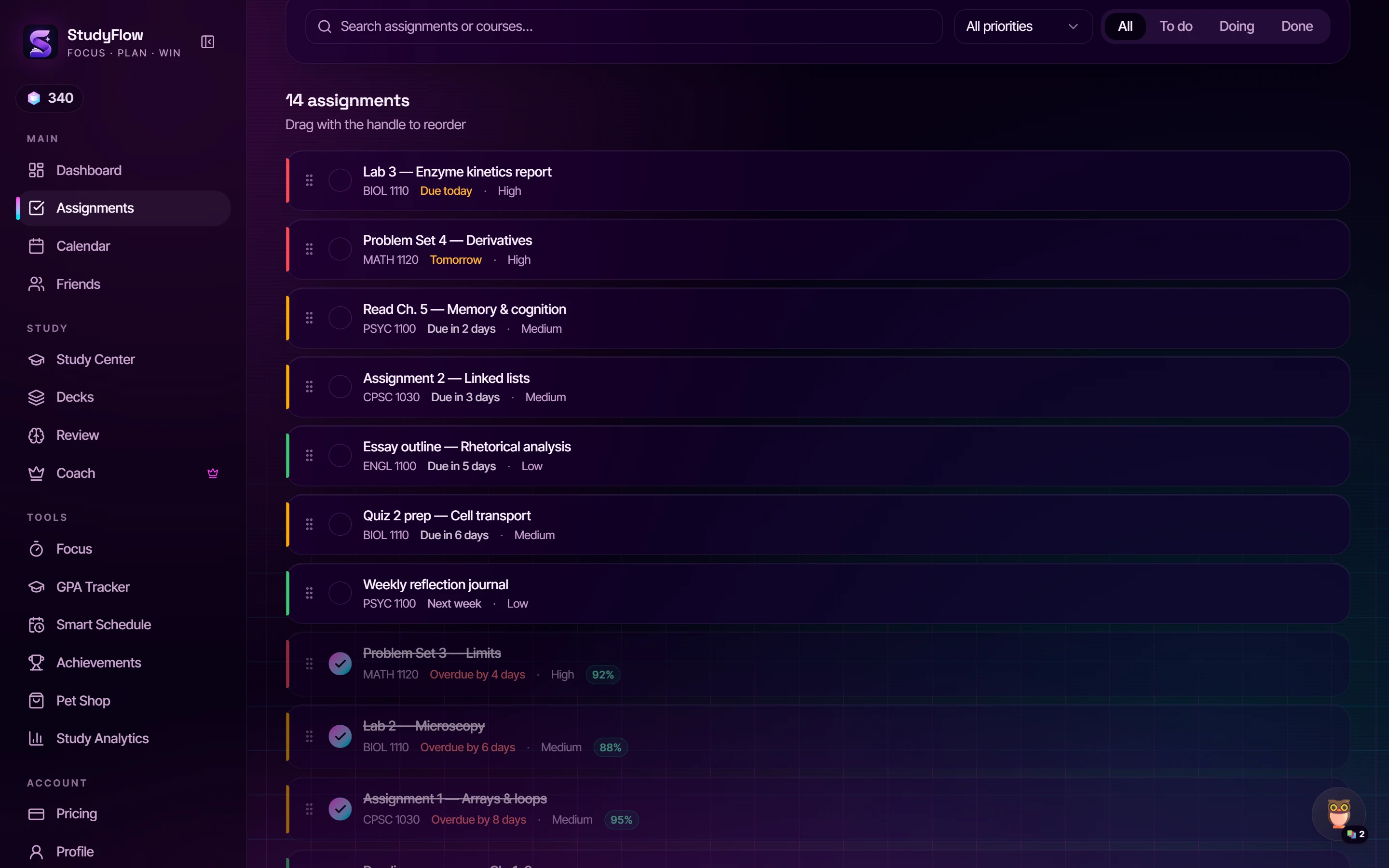Image resolution: width=1389 pixels, height=868 pixels.
Task: Click the Review brain icon
Action: [x=36, y=435]
